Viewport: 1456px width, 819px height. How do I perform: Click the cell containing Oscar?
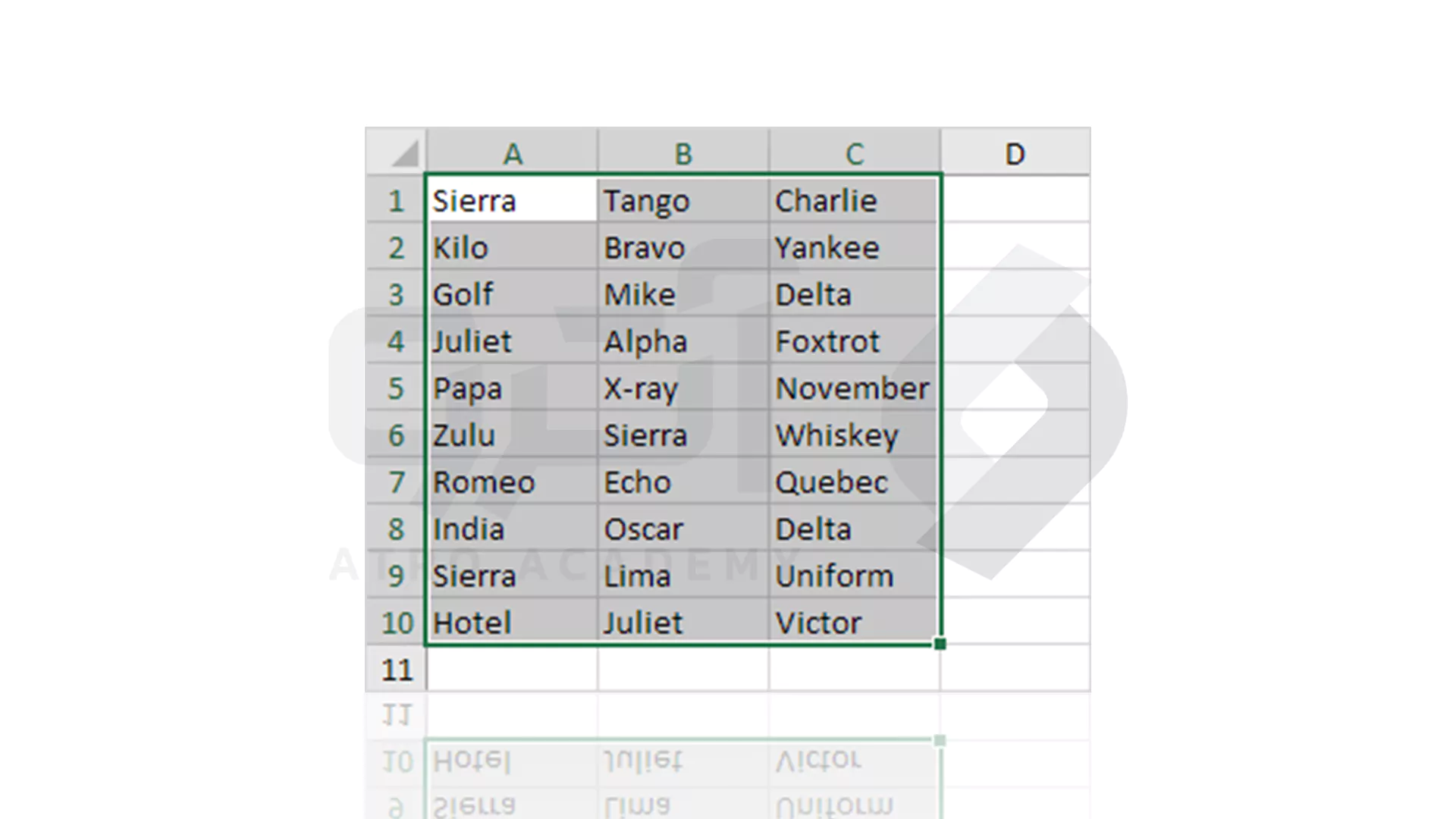pyautogui.click(x=683, y=529)
